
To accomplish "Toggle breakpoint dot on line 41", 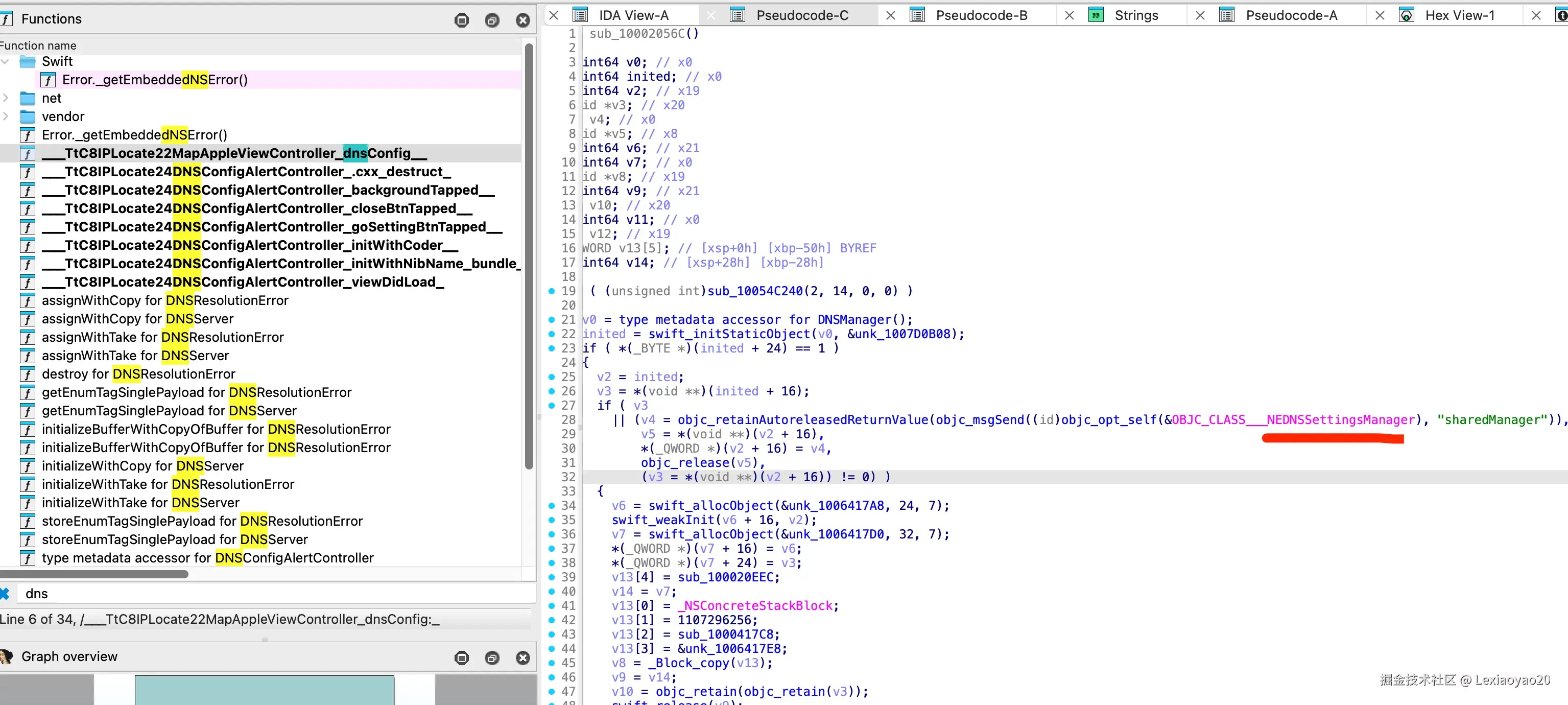I will tap(552, 605).
